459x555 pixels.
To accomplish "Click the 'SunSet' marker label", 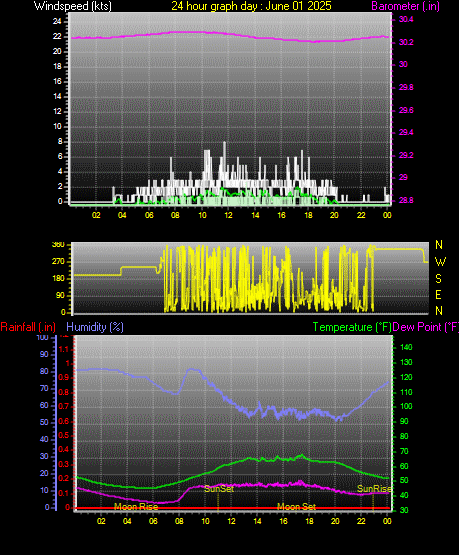I will (x=219, y=489).
